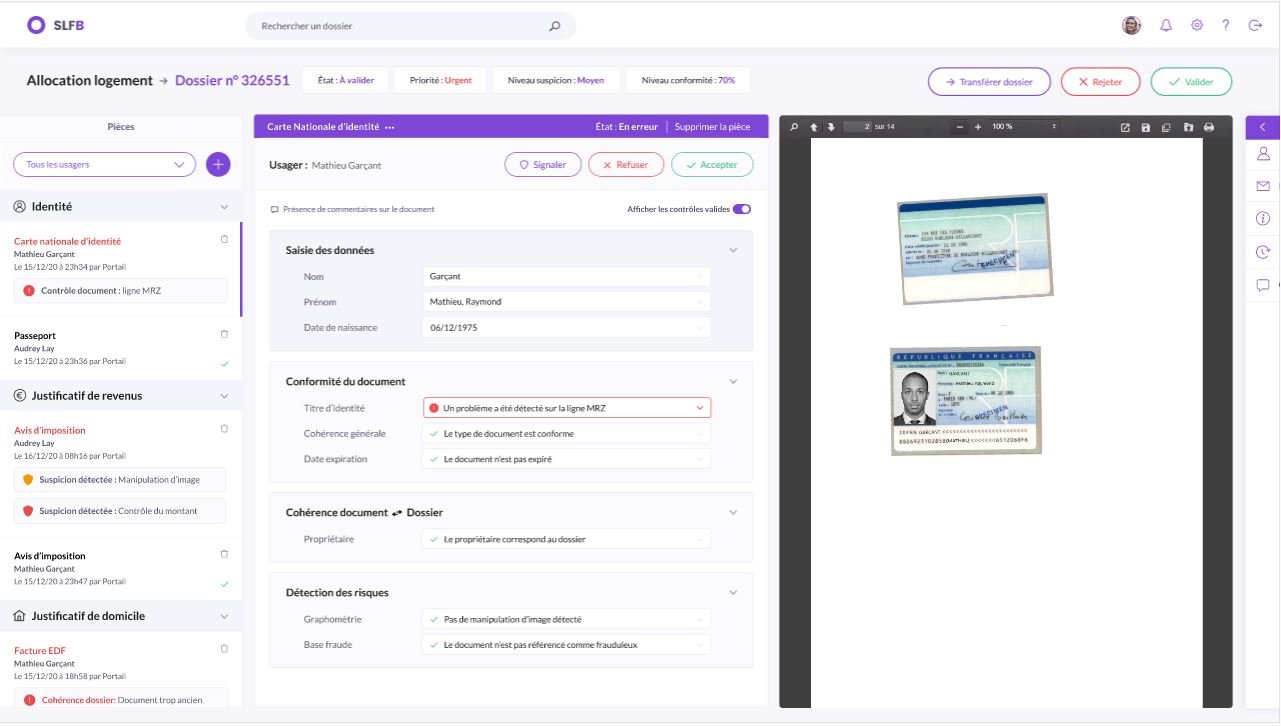
Task: Zoom in the document with plus icon
Action: [x=977, y=127]
